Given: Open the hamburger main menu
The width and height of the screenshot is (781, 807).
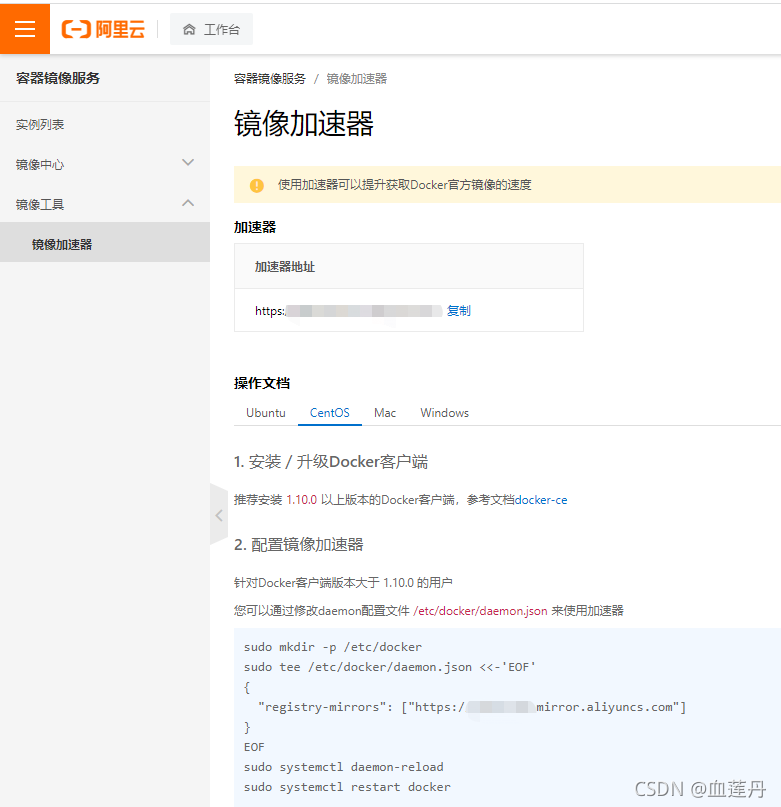Looking at the screenshot, I should 25,29.
